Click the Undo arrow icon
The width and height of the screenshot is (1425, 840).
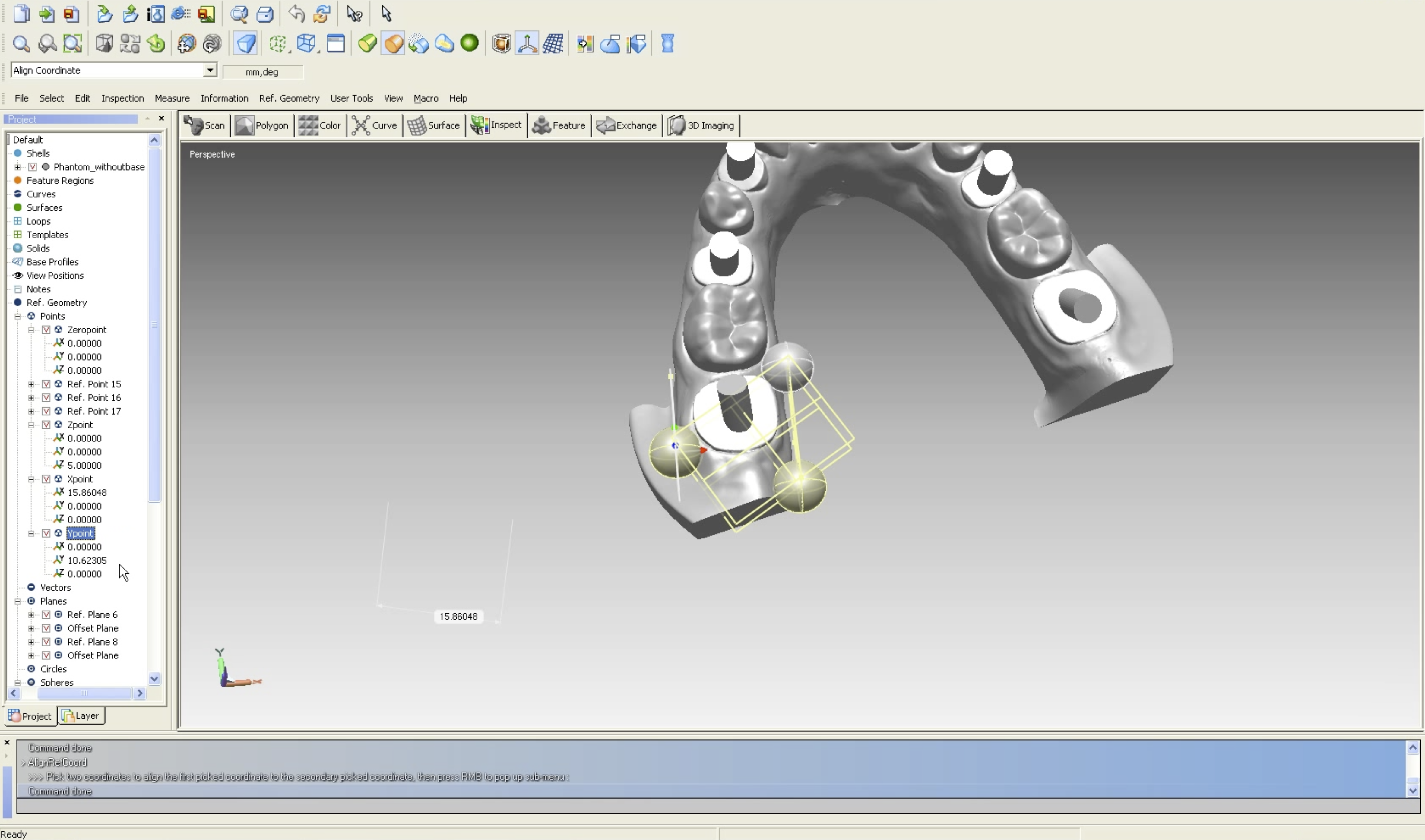pyautogui.click(x=296, y=14)
